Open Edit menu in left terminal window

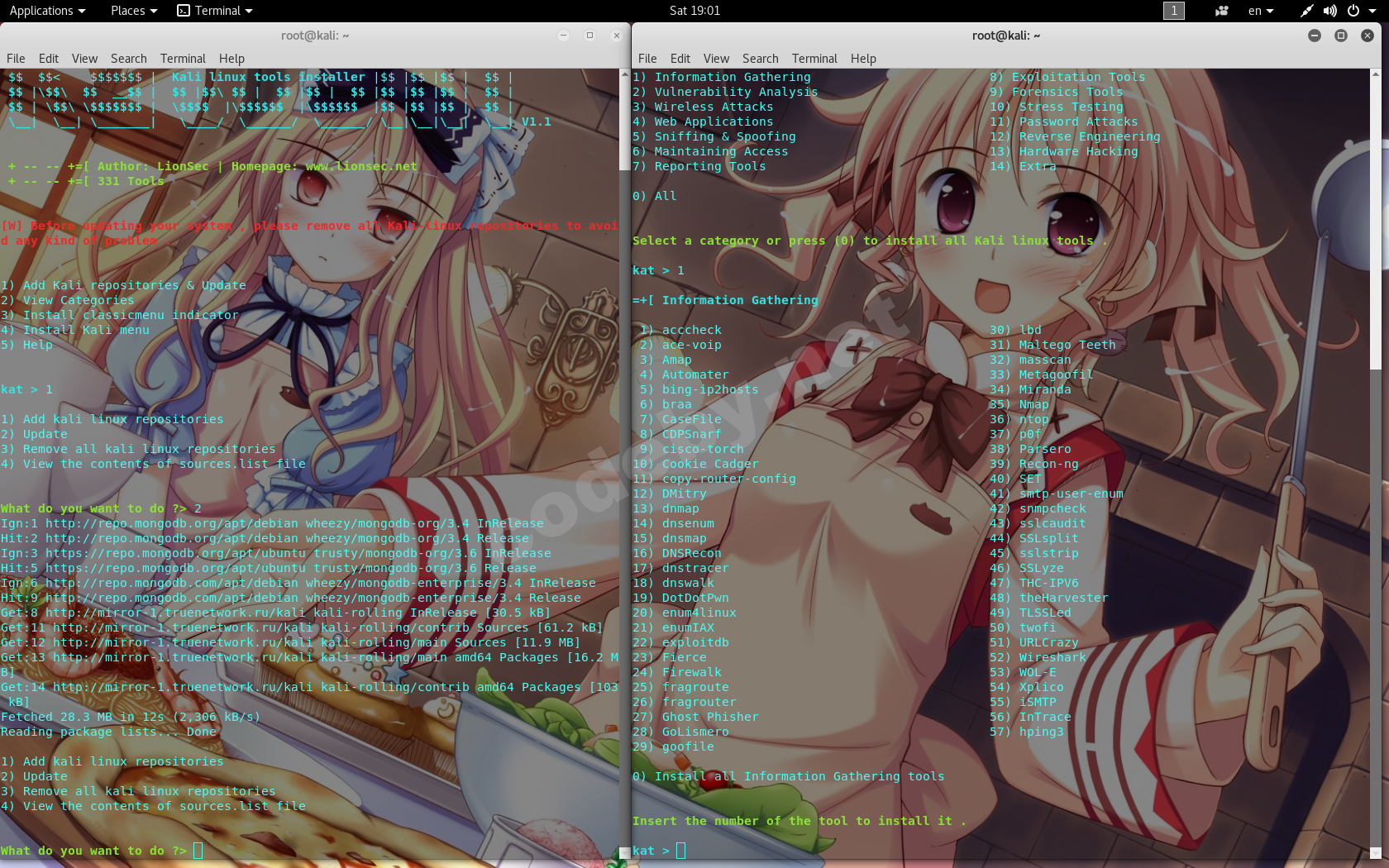(49, 59)
